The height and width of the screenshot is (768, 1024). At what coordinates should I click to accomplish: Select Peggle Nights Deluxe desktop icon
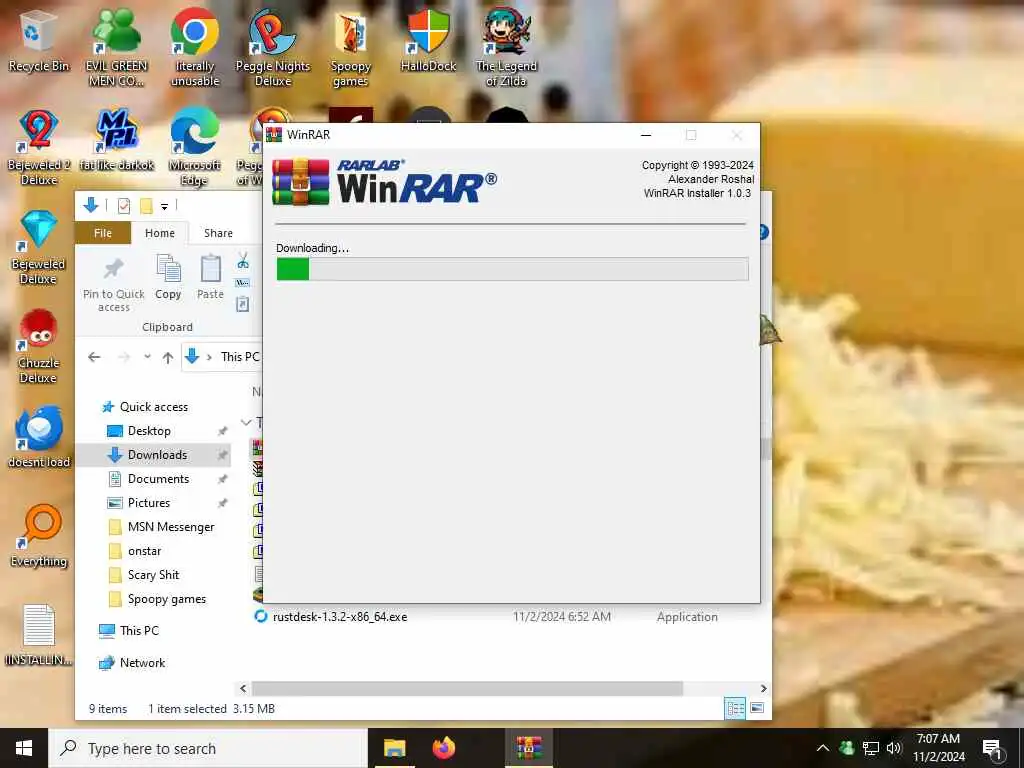[272, 48]
